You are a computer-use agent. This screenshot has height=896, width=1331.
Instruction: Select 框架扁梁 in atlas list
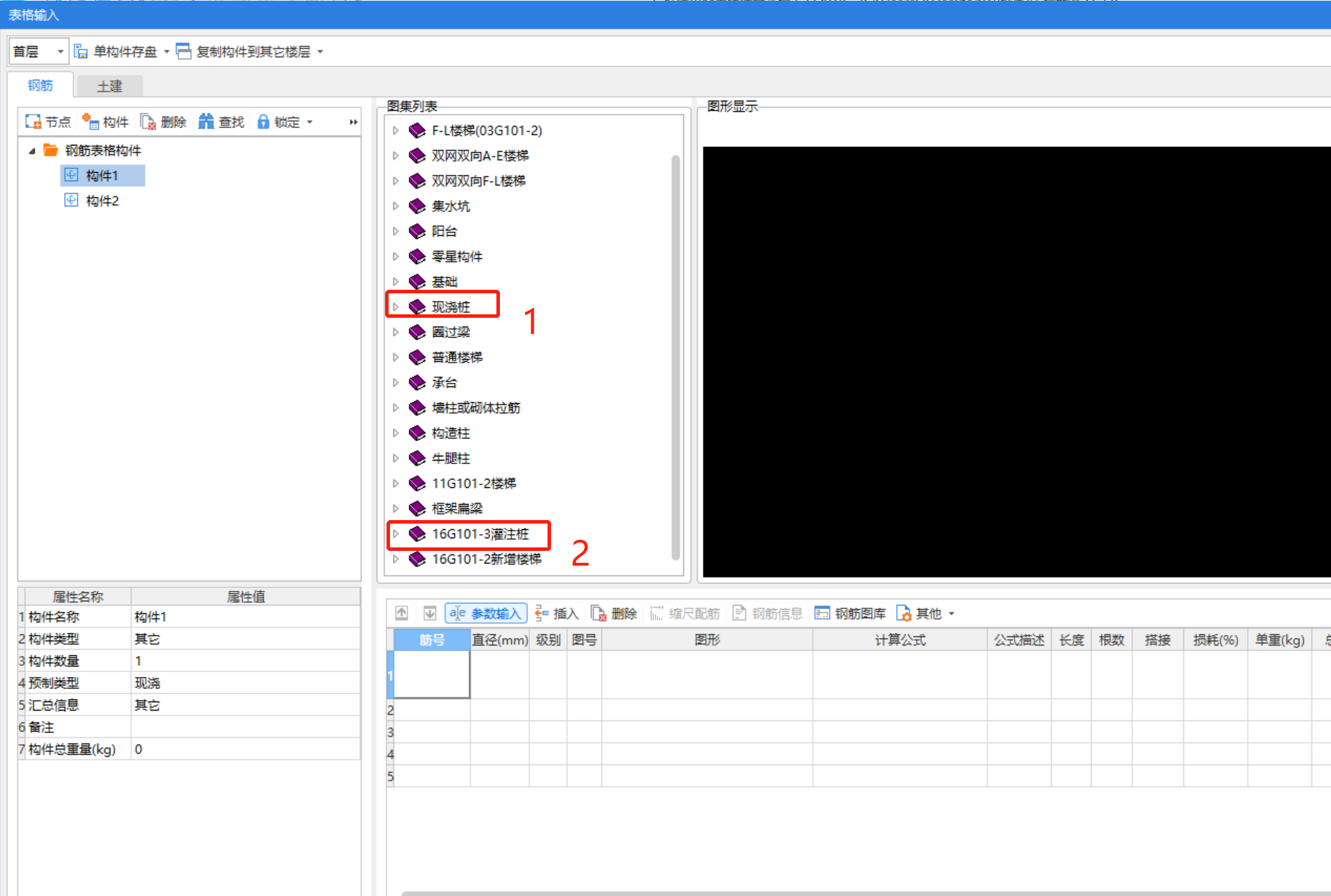pyautogui.click(x=457, y=508)
